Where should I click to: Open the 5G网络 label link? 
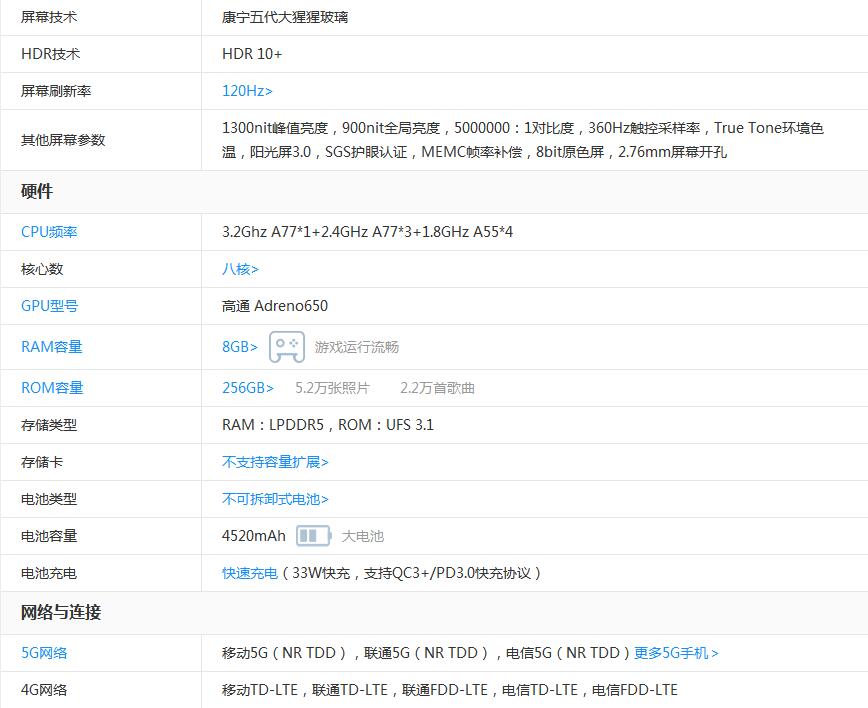(x=44, y=653)
